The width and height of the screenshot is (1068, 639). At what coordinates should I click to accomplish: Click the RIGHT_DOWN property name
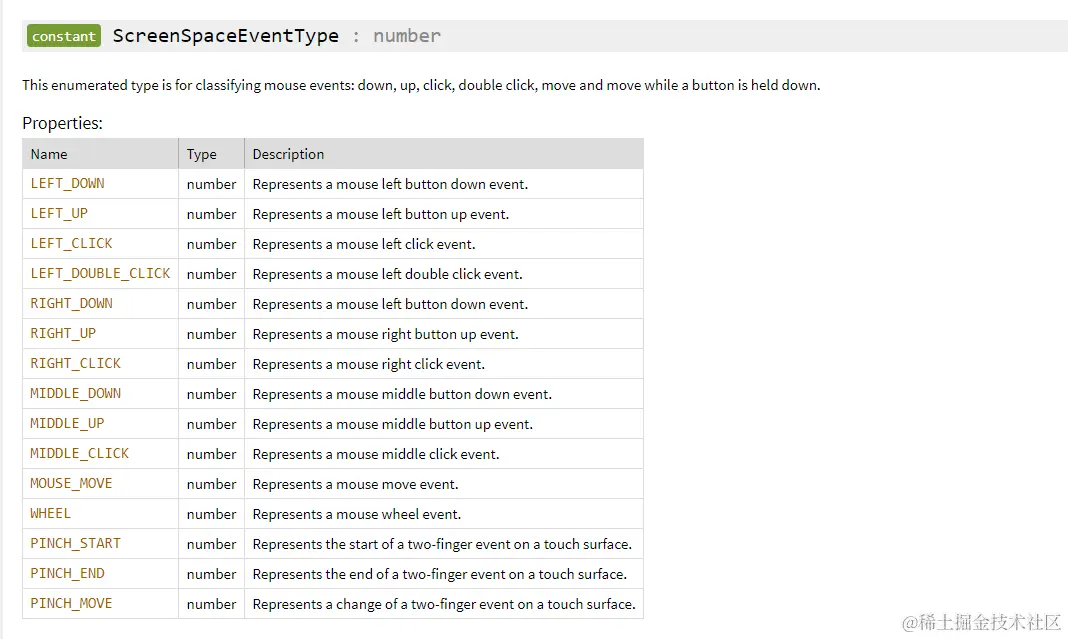(x=71, y=304)
